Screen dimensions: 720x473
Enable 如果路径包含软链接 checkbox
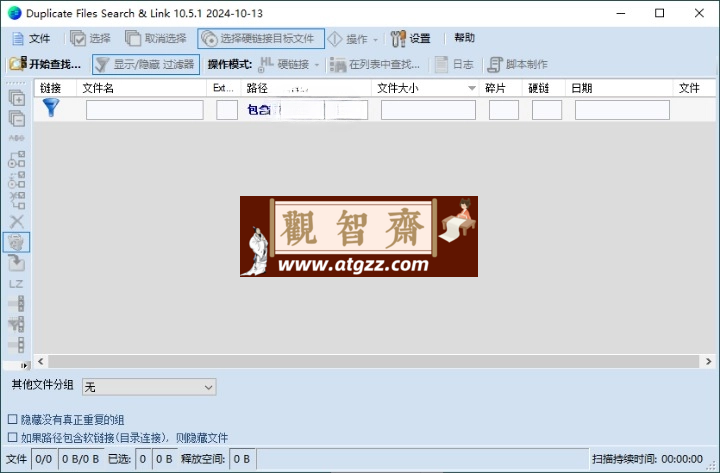point(12,437)
